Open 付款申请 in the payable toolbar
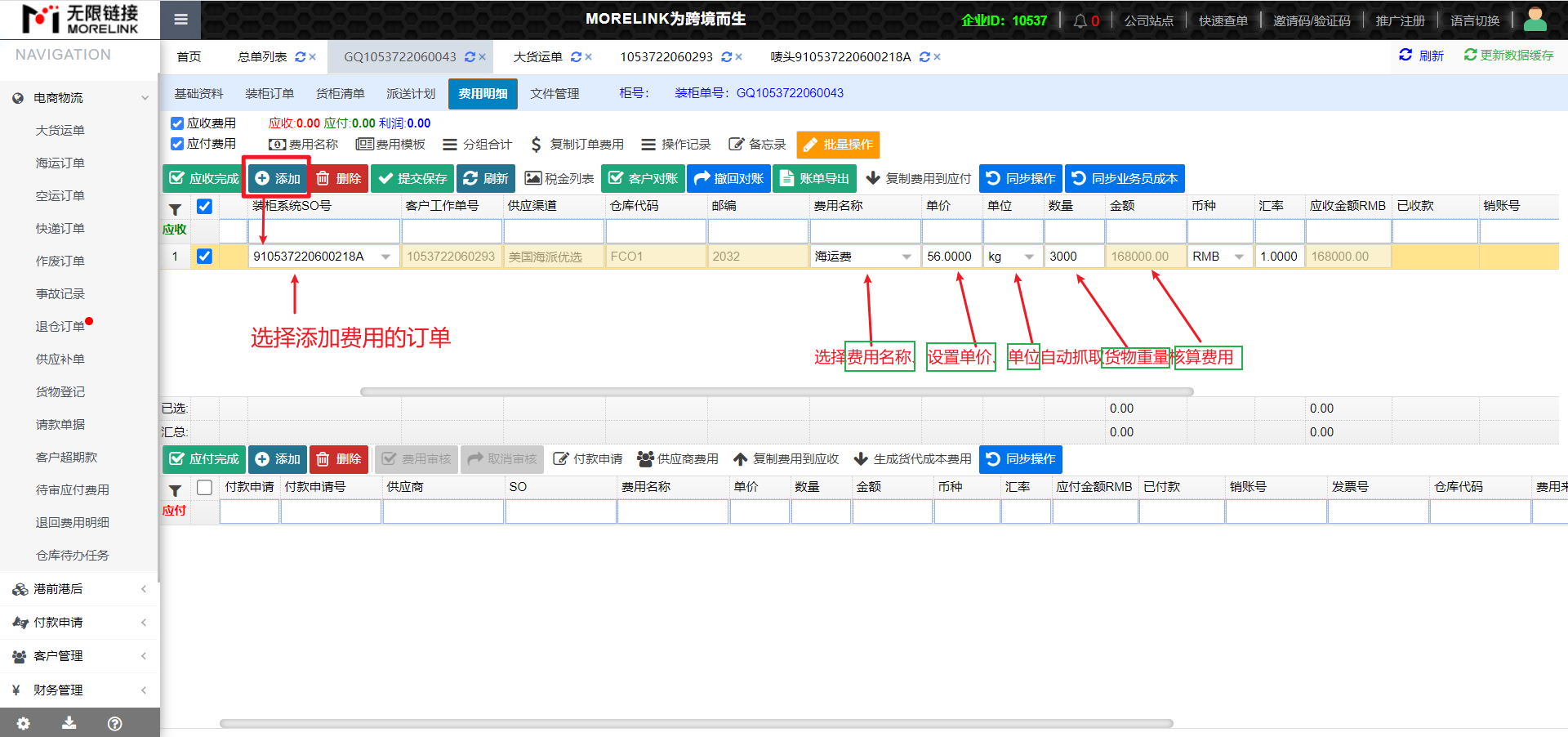 click(588, 459)
